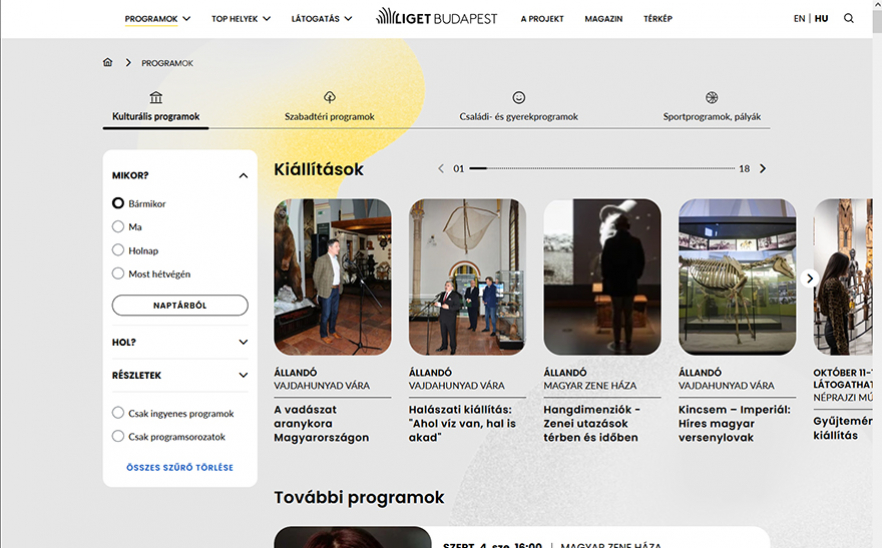The image size is (882, 548).
Task: Click the Liget Budapest logo
Action: (436, 17)
